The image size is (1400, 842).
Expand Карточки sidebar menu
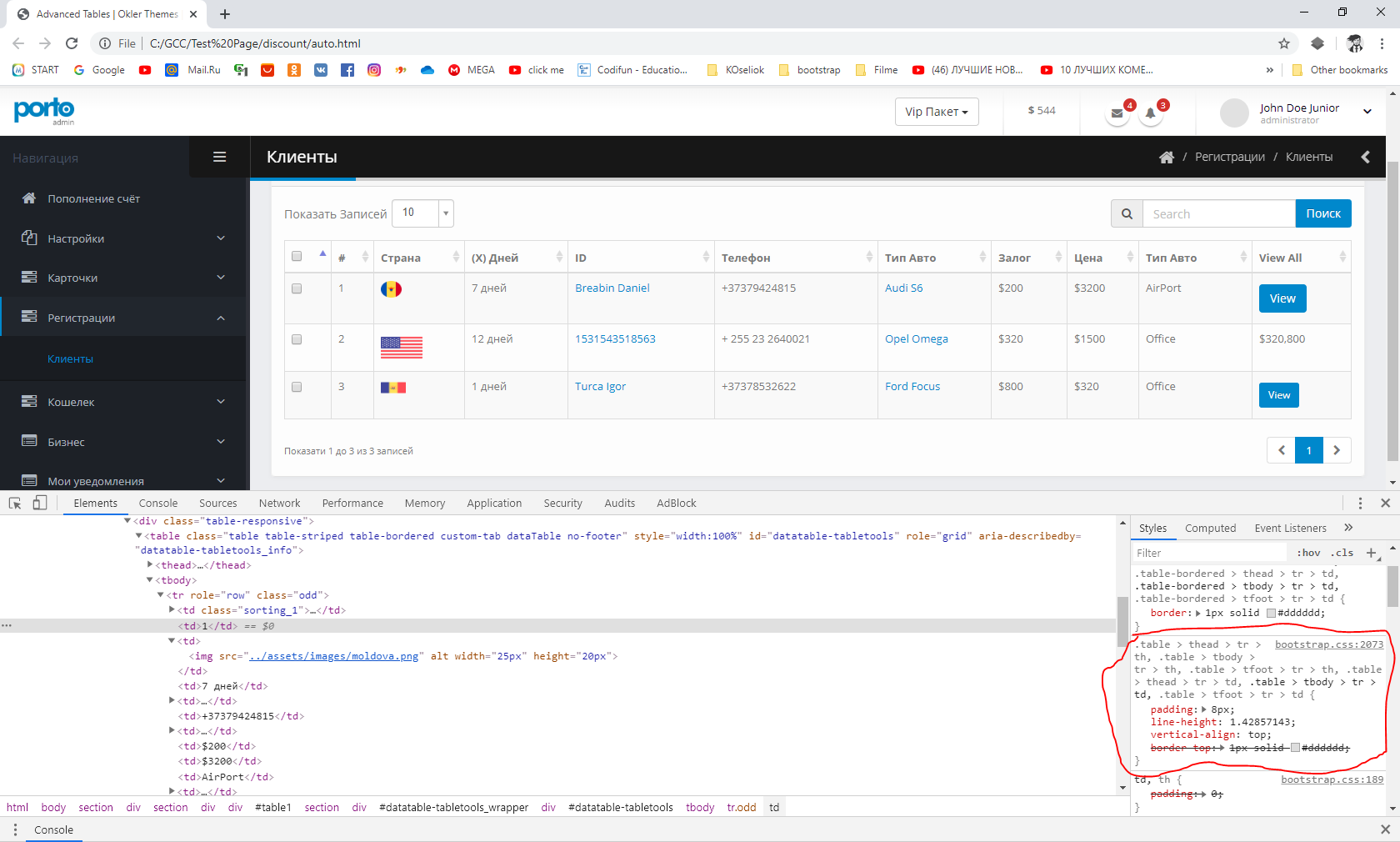[x=123, y=278]
